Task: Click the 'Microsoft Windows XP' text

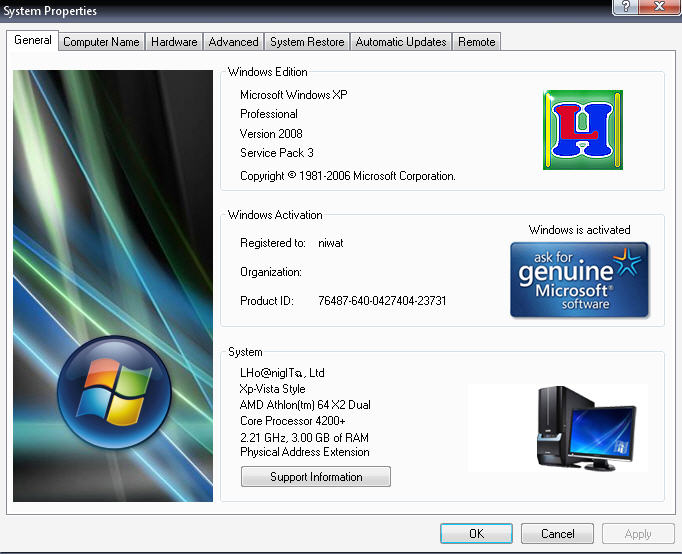Action: click(294, 95)
